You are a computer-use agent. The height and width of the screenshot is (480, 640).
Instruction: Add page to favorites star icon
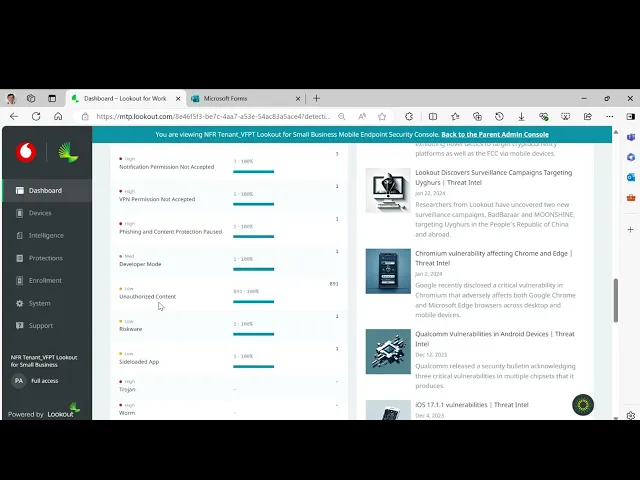pyautogui.click(x=382, y=117)
